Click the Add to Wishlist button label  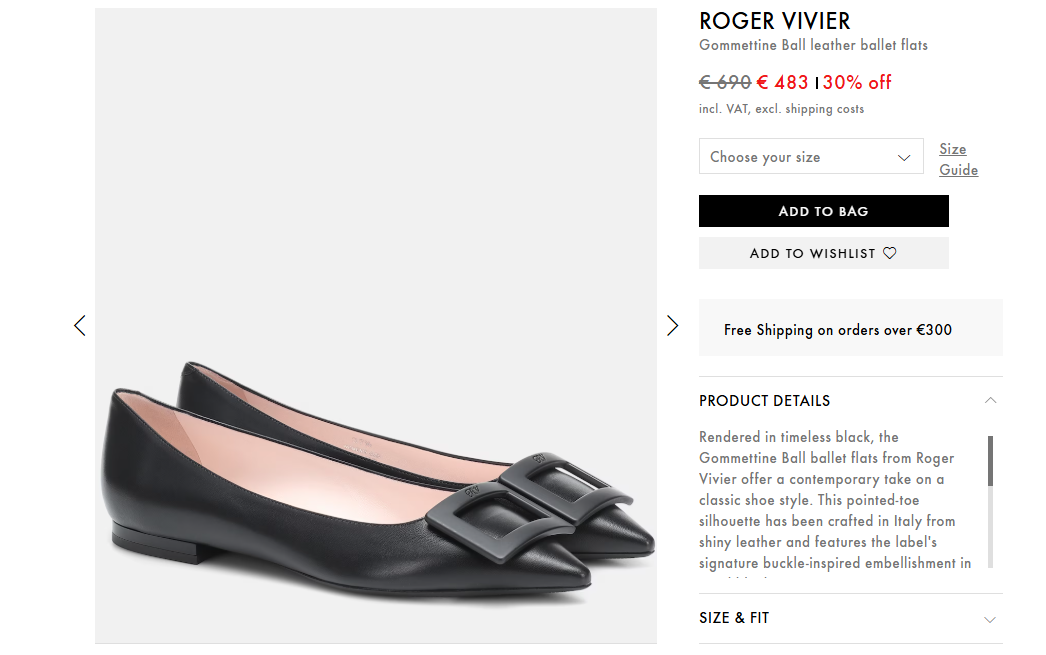(x=812, y=254)
